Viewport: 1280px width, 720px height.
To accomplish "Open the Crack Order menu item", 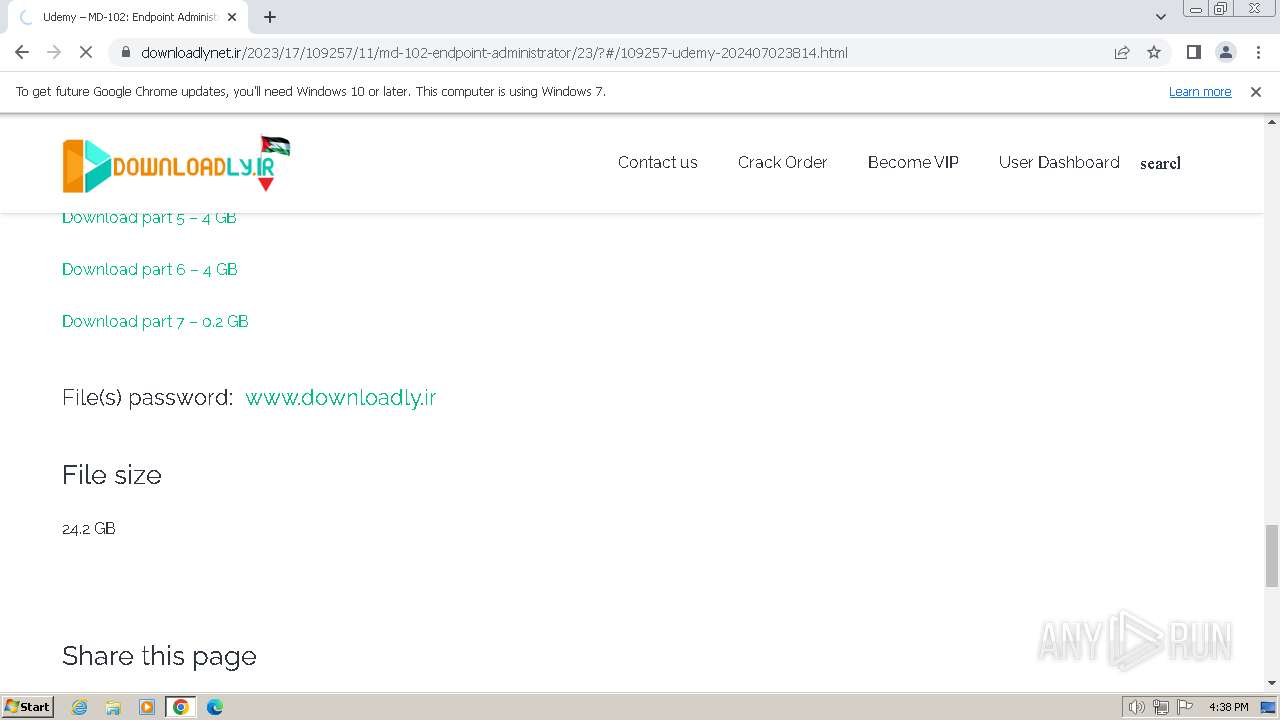I will (x=783, y=162).
